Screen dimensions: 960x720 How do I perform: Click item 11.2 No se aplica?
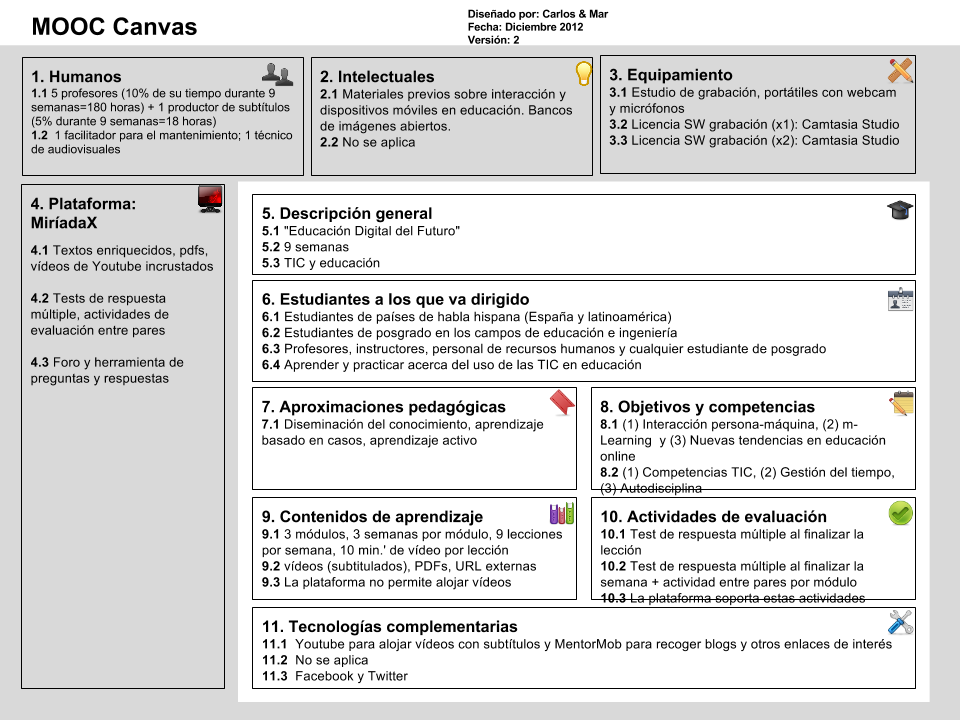tap(315, 659)
